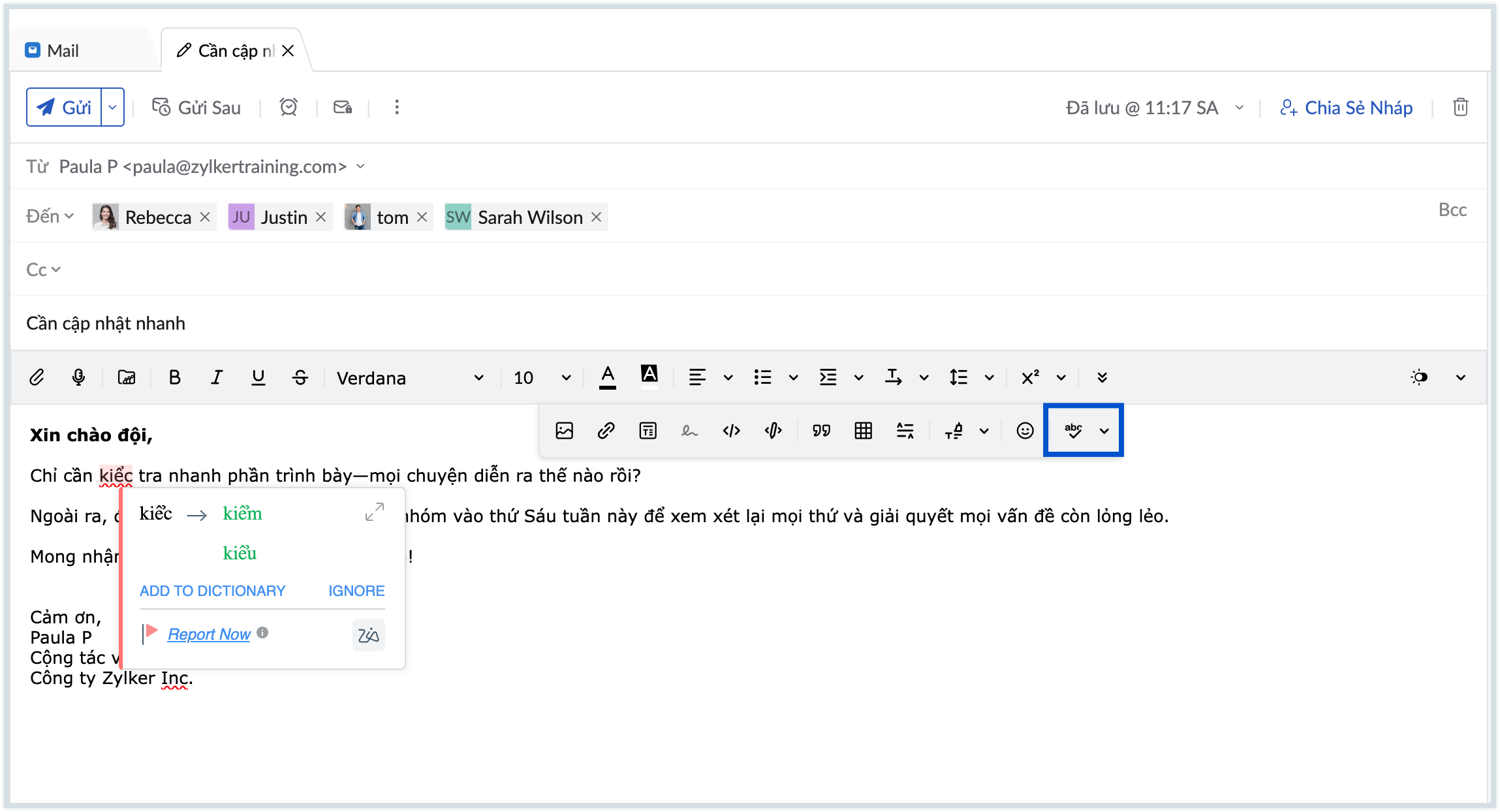
Task: Open the font size 10 dropdown
Action: coord(542,378)
